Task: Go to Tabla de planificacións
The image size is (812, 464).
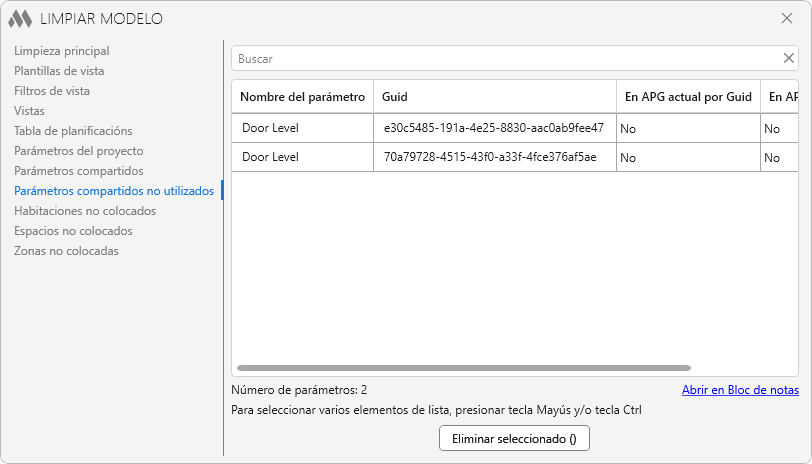Action: click(73, 131)
